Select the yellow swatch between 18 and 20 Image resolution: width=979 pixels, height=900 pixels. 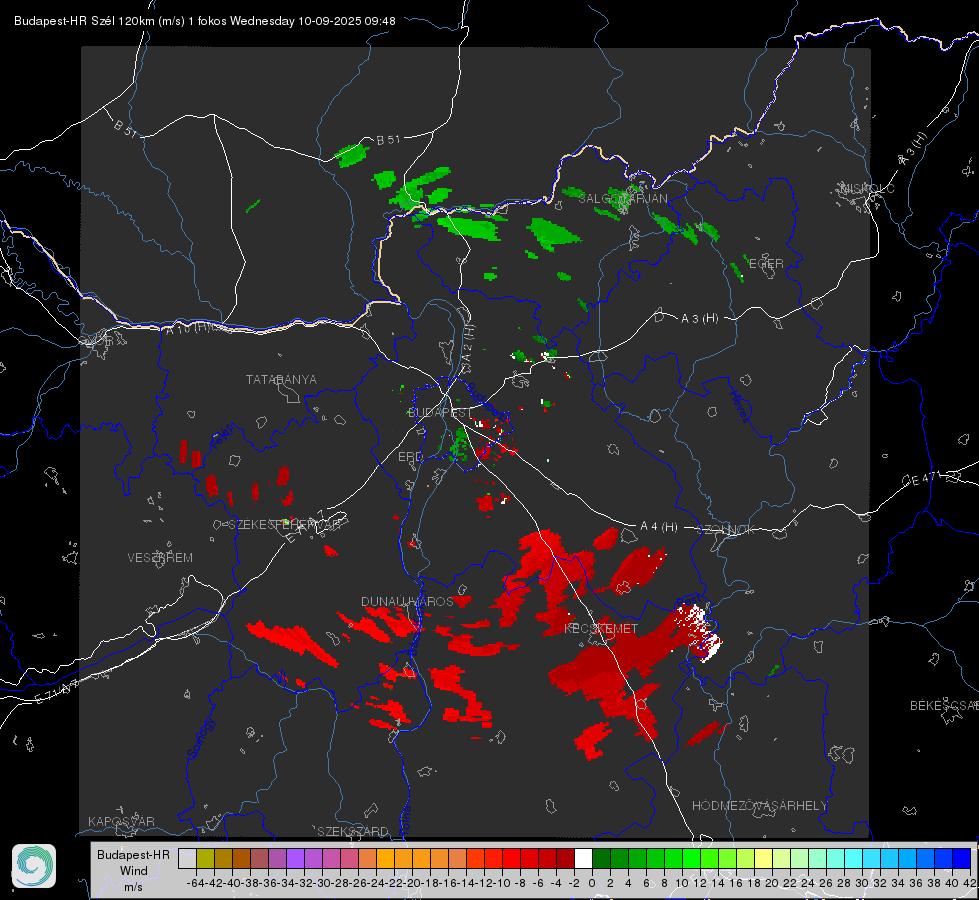click(764, 859)
